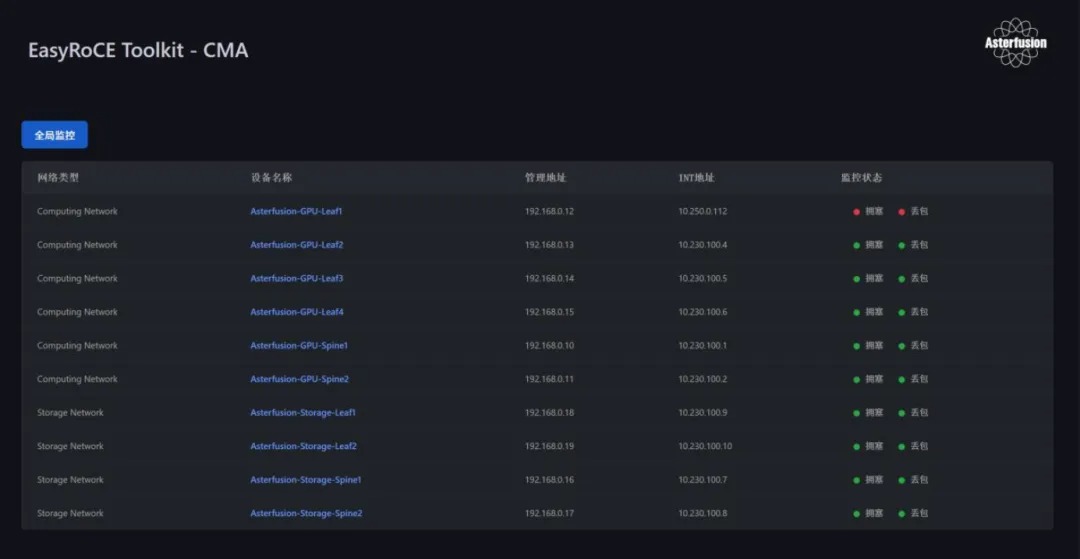Screen dimensions: 1080x559
Task: Open the Asterfusion-Storage-Spine1 device link
Action: tap(305, 480)
